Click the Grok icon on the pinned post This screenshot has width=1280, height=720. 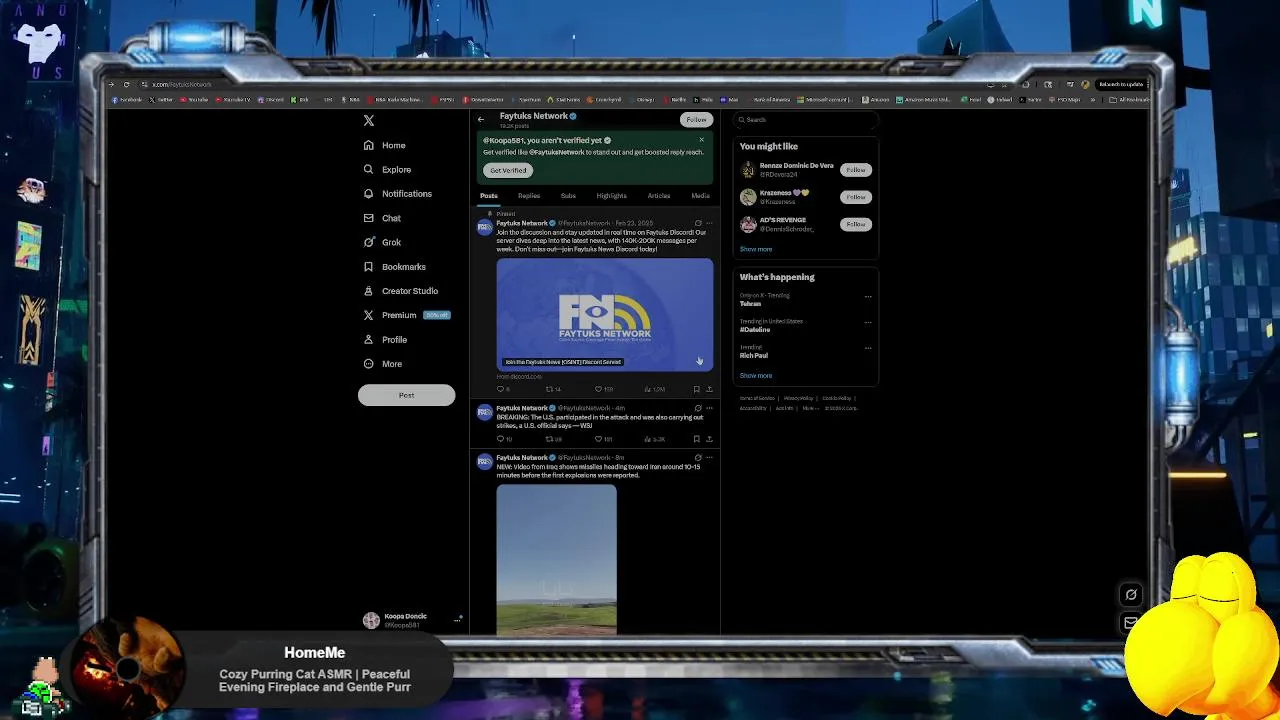tap(698, 223)
